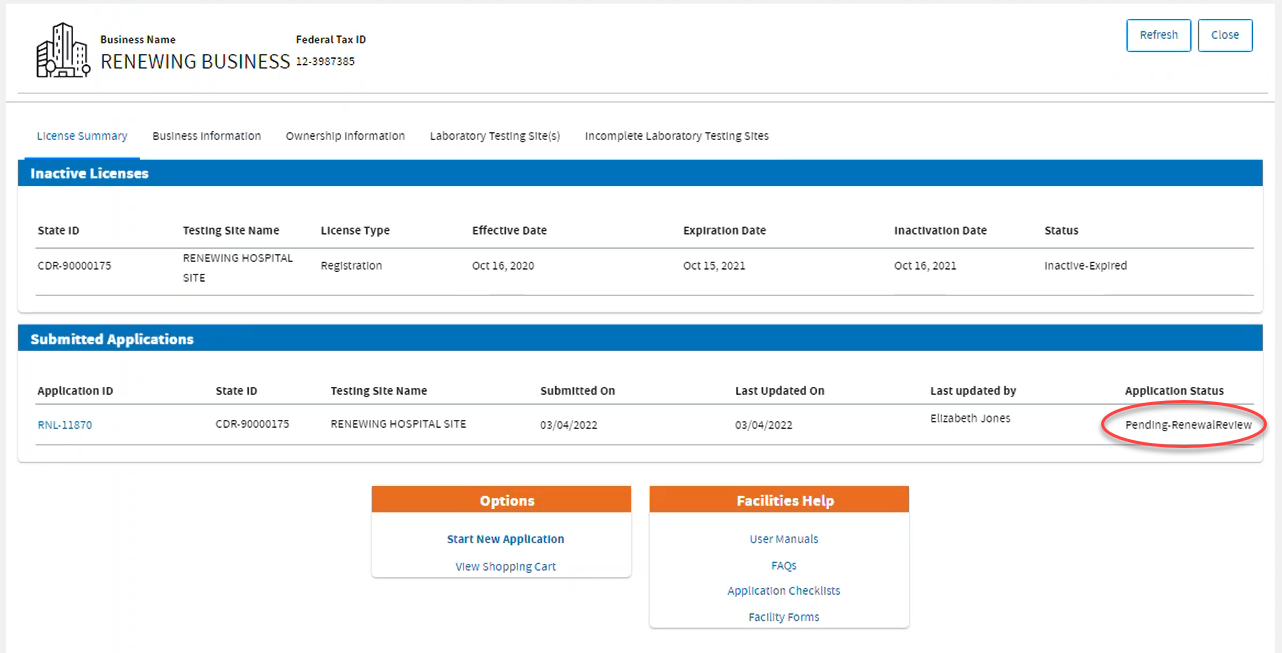View the Incomplete Laboratory Testing Sites tab

676,136
